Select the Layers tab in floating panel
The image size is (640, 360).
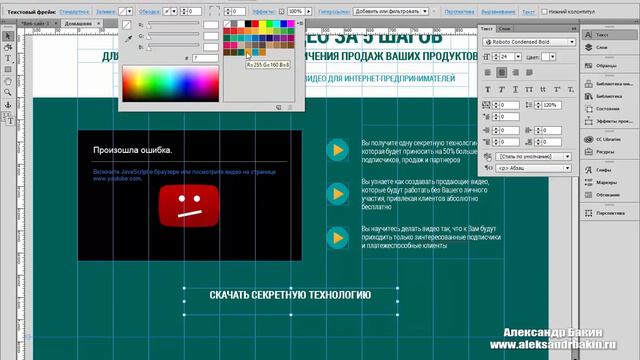[x=504, y=29]
